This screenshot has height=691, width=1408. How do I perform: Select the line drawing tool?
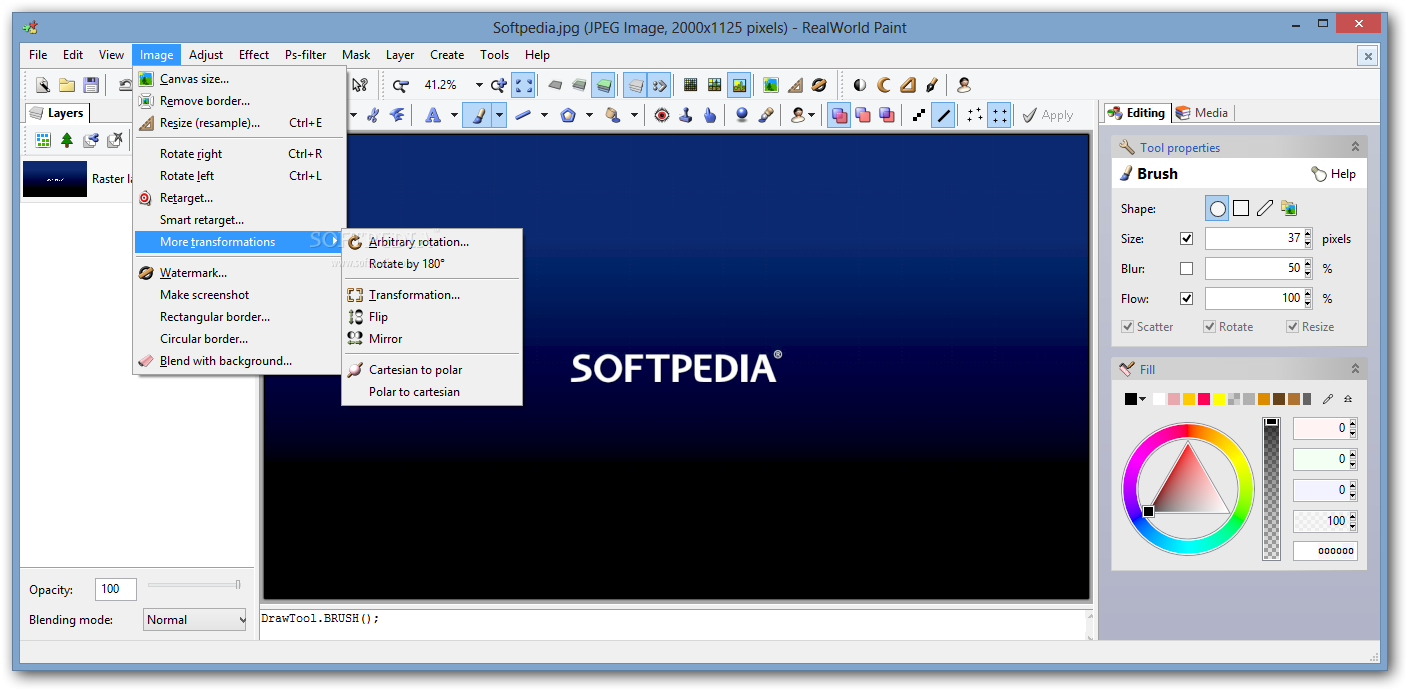pyautogui.click(x=523, y=115)
